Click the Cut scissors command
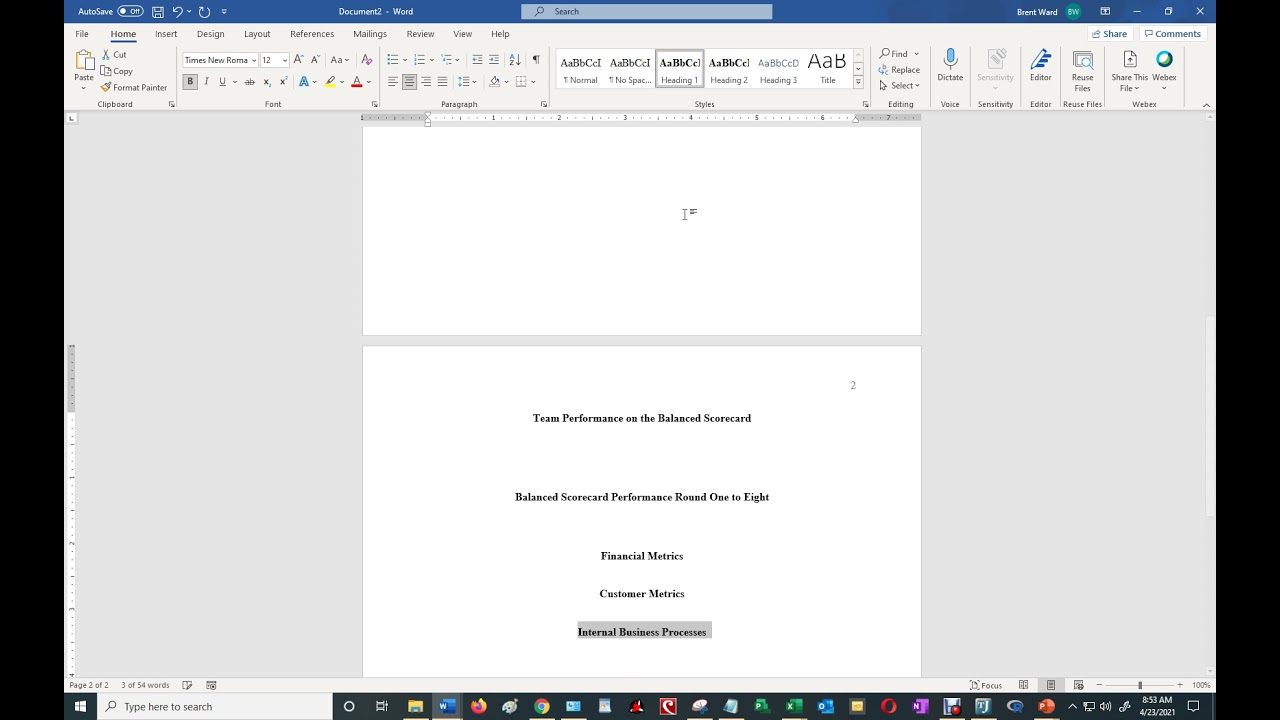1280x720 pixels. (x=113, y=55)
